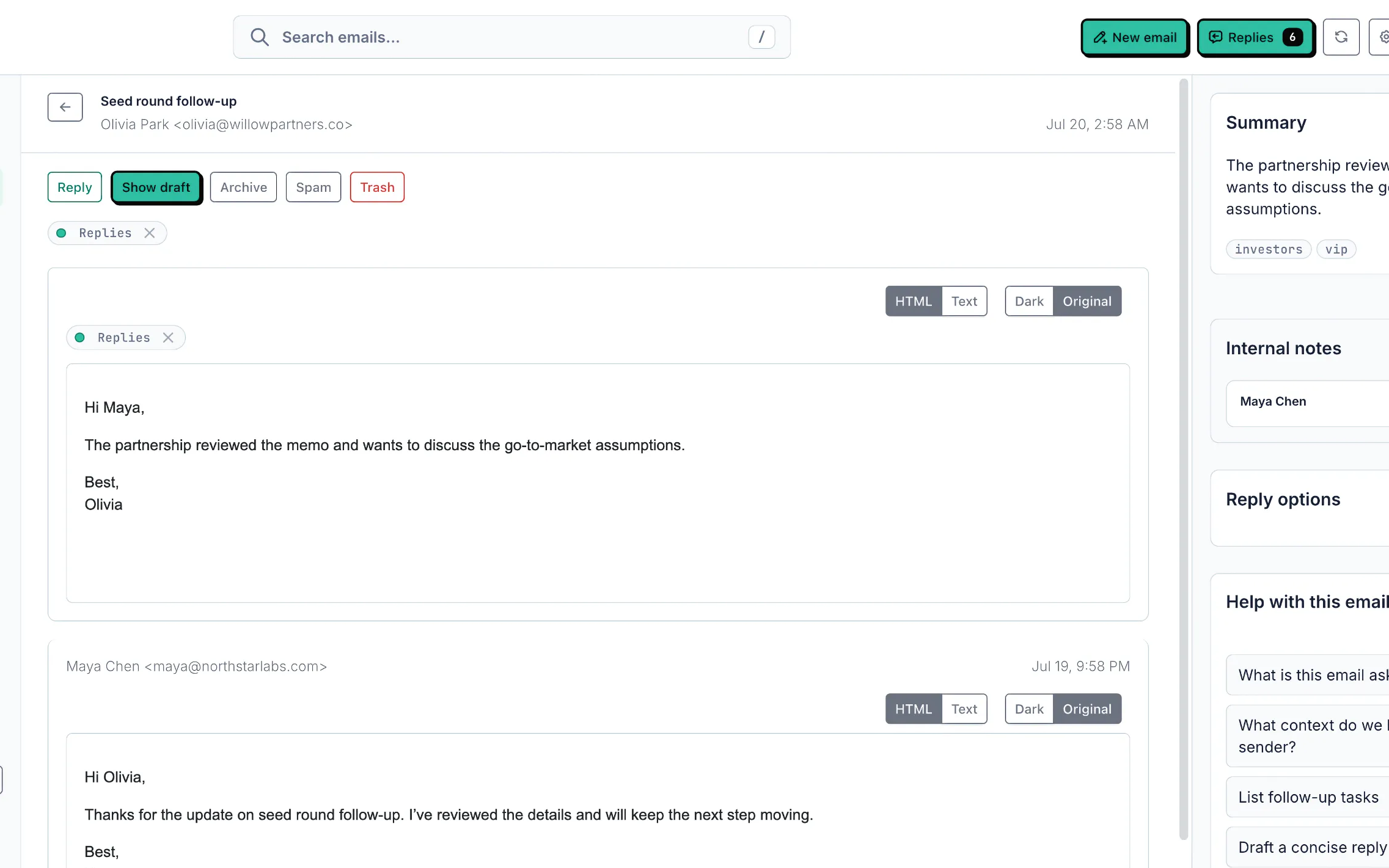Select Original theme for Maya's message
This screenshot has height=868, width=1389.
(1087, 709)
